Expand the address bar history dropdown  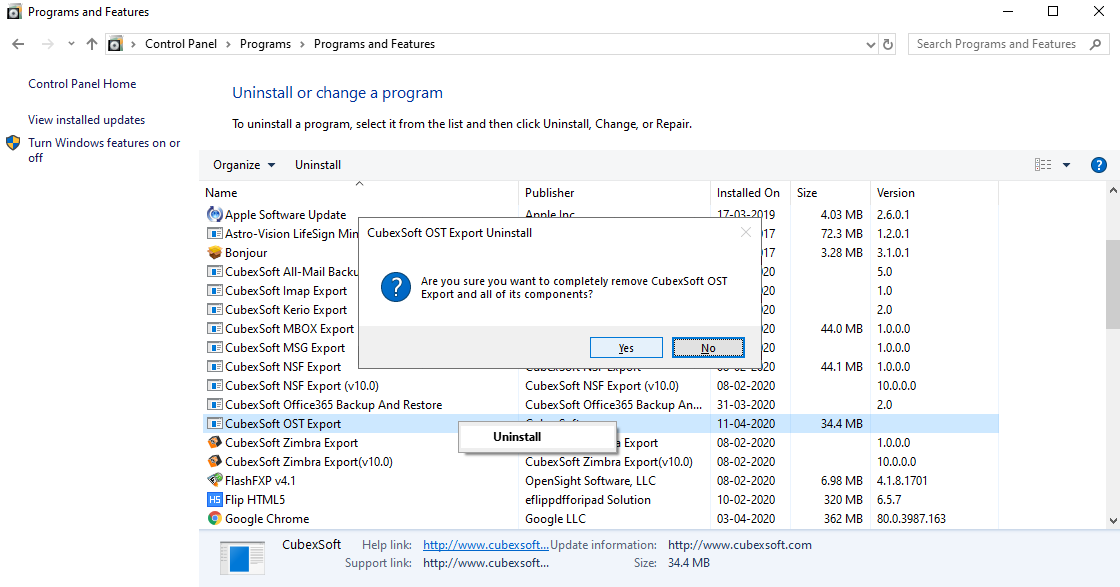869,44
